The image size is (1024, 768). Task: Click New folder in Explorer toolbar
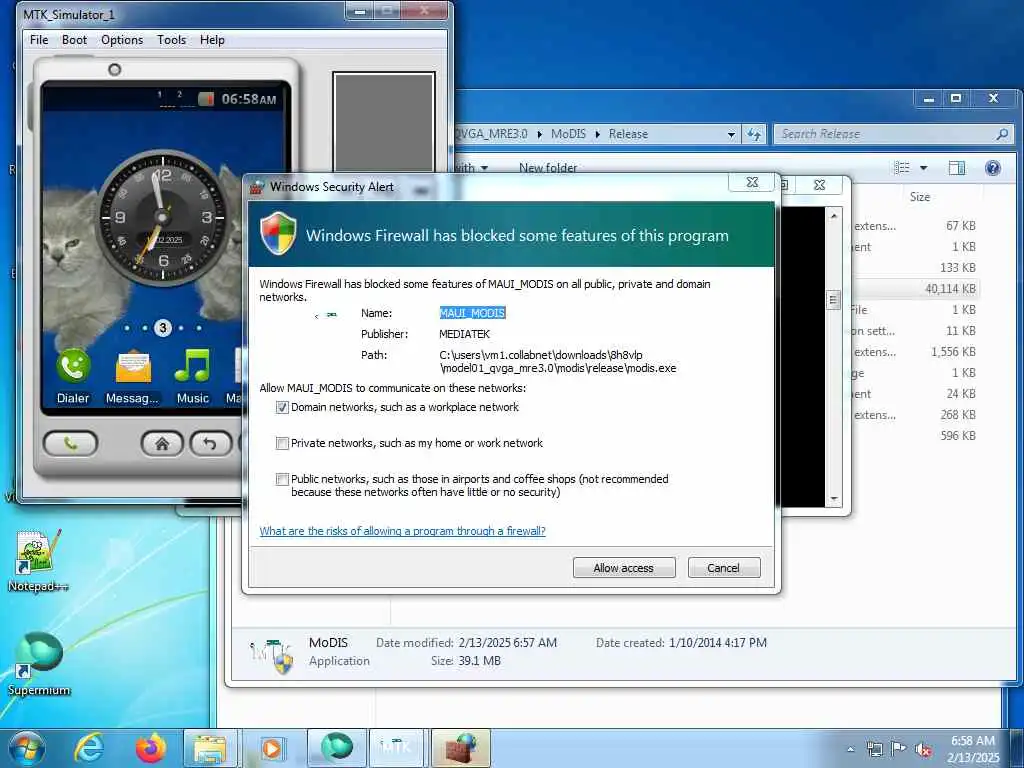point(548,168)
